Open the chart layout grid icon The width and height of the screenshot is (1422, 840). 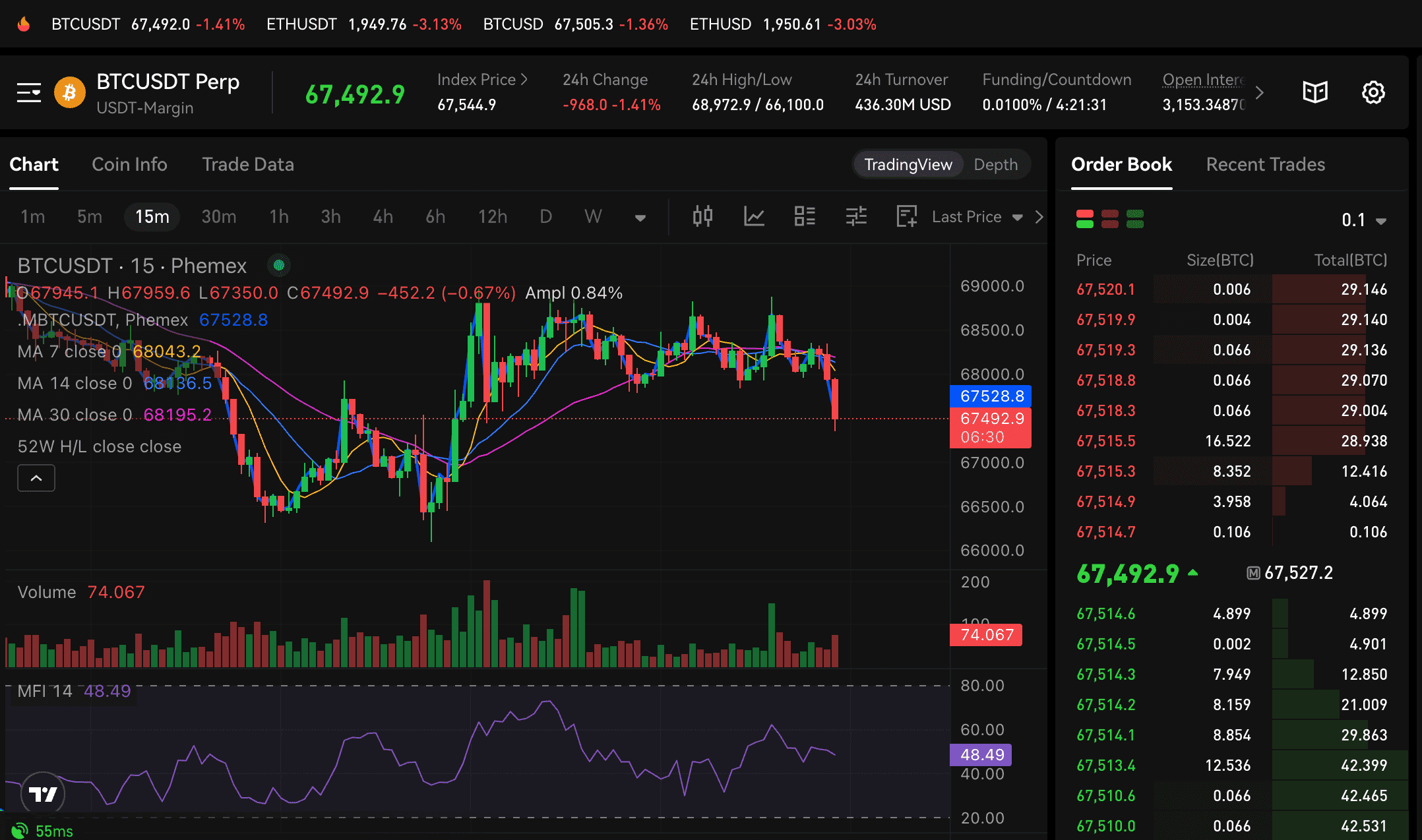805,216
